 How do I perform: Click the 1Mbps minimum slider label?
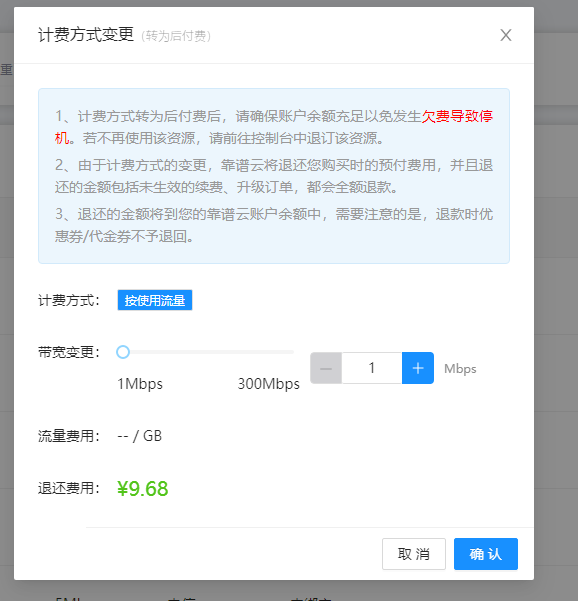pos(140,384)
